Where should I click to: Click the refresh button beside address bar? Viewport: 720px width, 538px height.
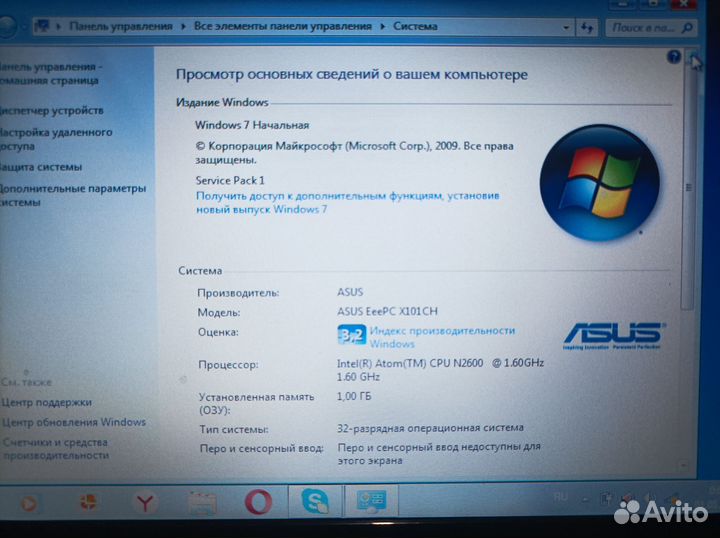click(x=586, y=28)
